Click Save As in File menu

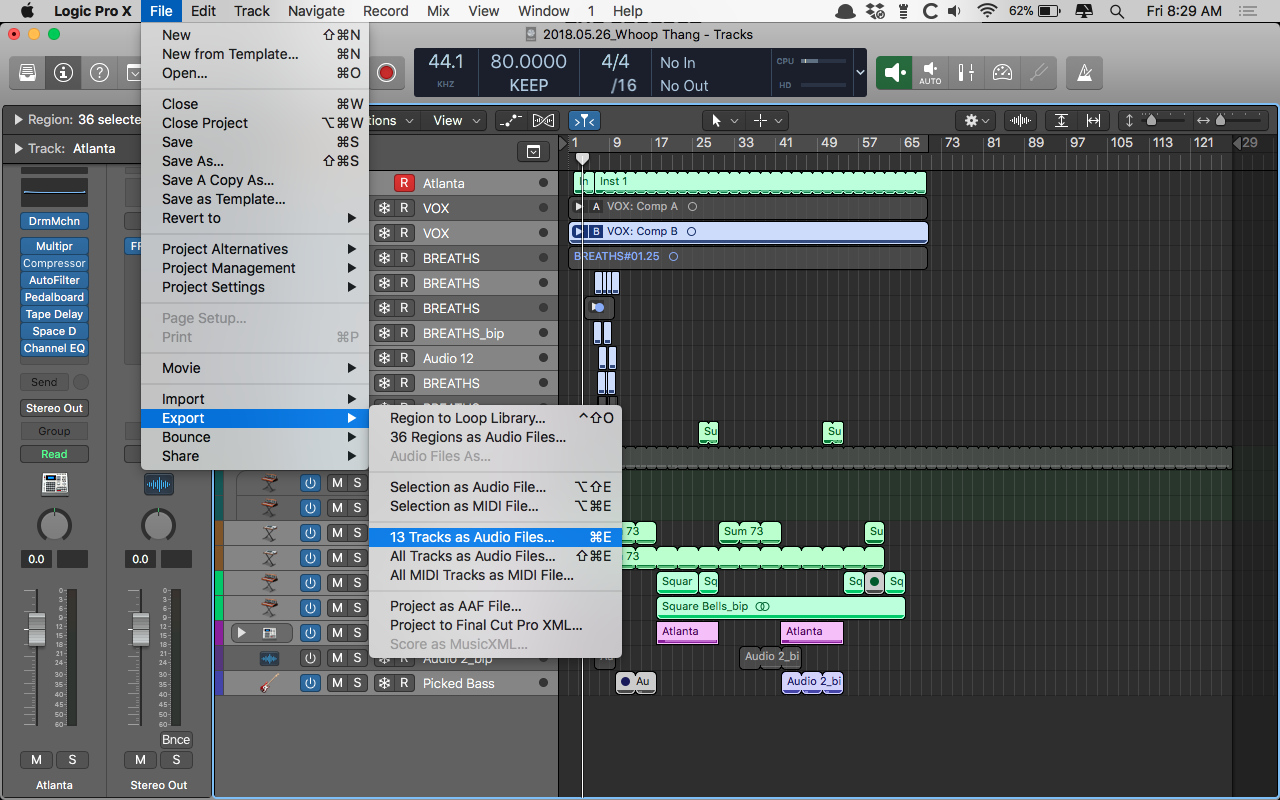coord(255,161)
